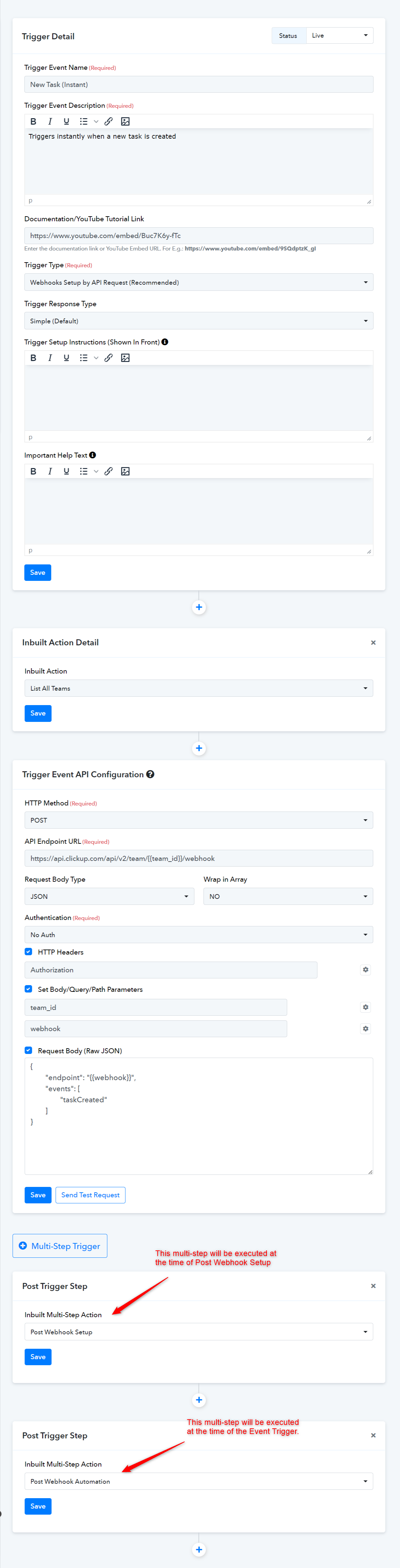Click the Trigger Event Description text area
The image size is (400, 1568).
[x=199, y=161]
